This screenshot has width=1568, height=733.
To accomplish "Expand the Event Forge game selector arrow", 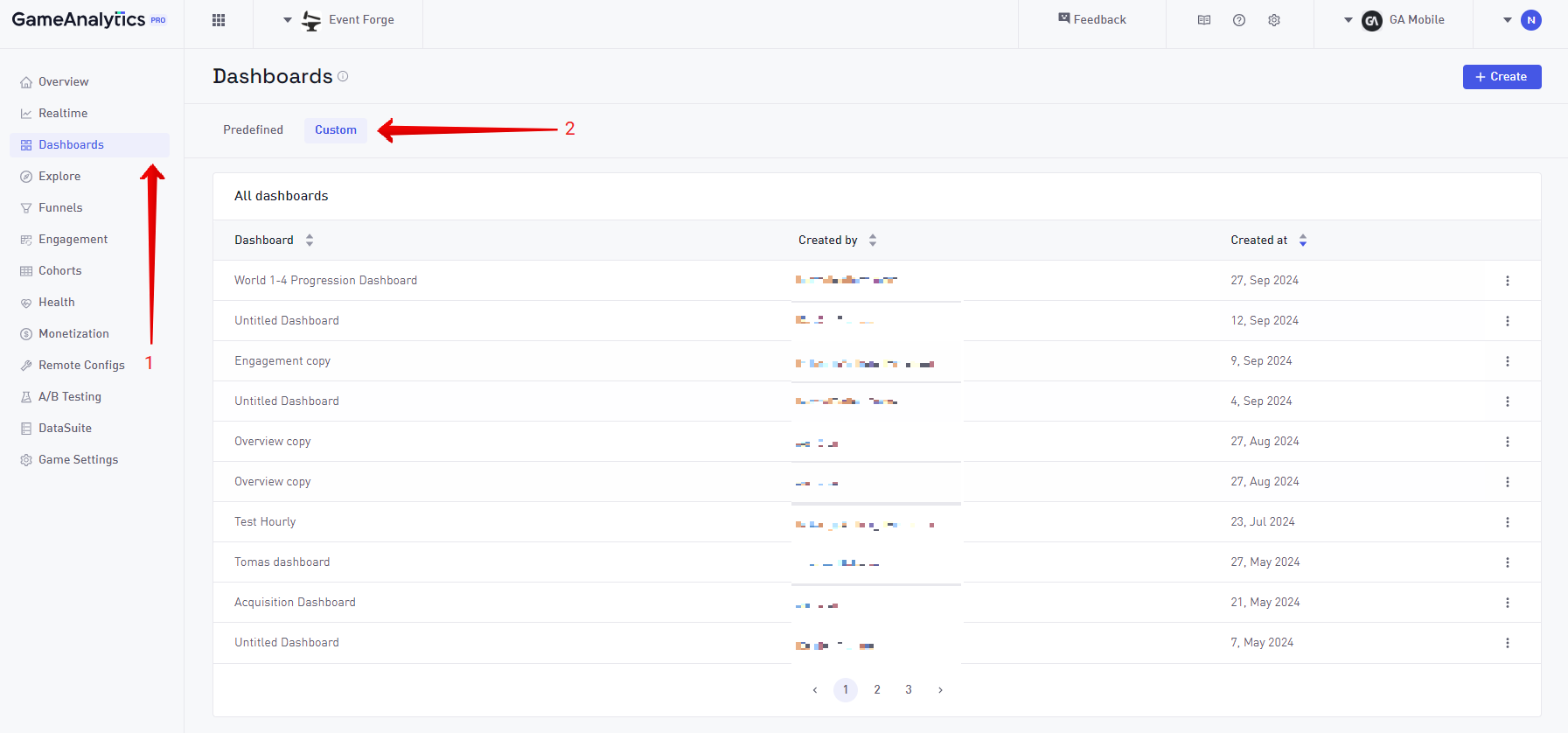I will click(x=287, y=20).
